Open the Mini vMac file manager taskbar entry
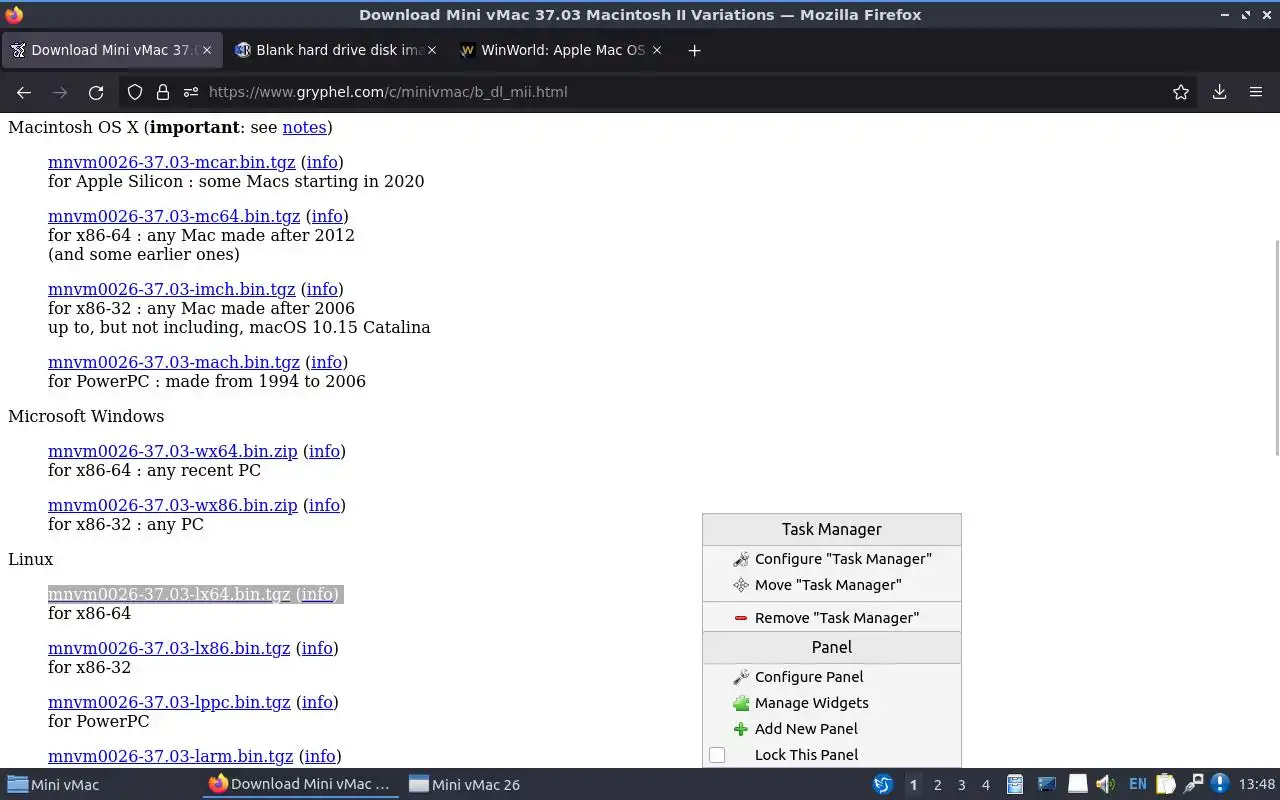This screenshot has width=1280, height=800. coord(100,785)
